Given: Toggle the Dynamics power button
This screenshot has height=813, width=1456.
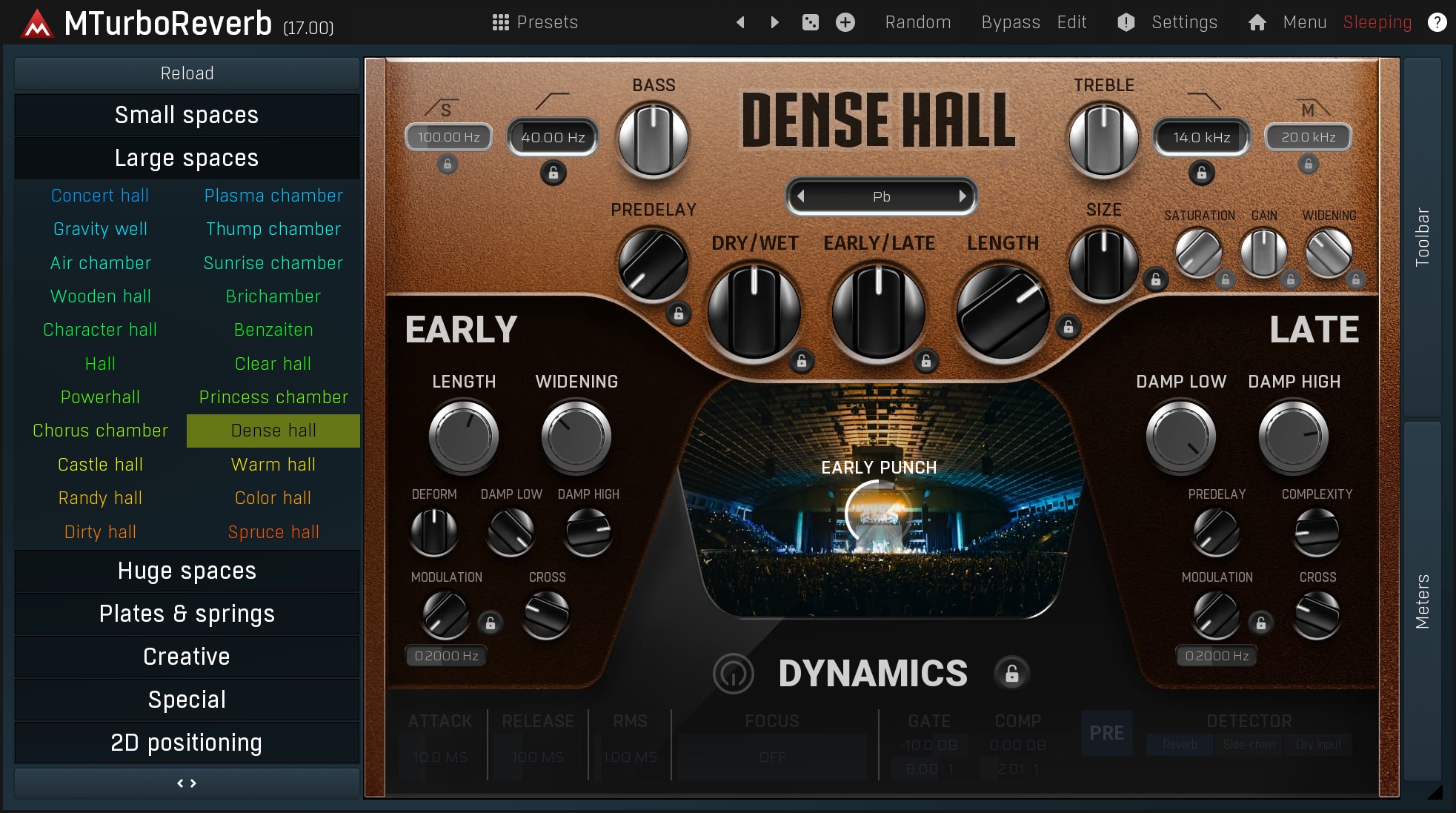Looking at the screenshot, I should 733,674.
